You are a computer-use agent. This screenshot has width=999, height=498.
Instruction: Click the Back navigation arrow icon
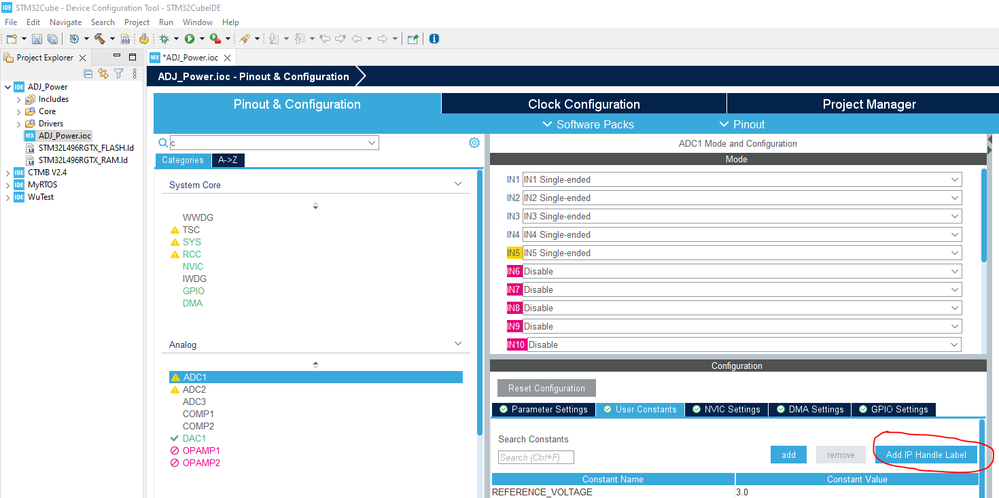(x=356, y=39)
